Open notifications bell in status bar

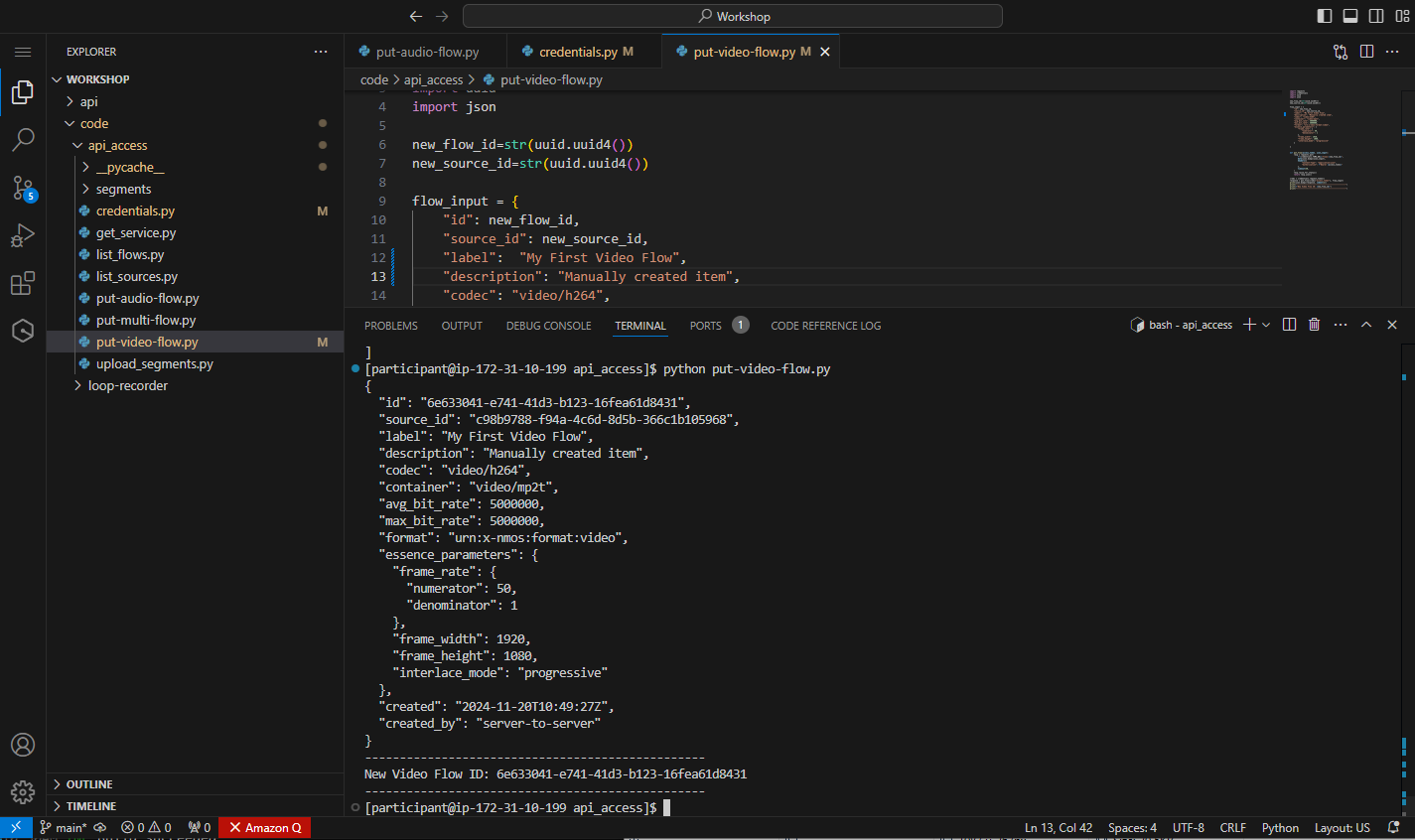[x=1393, y=828]
